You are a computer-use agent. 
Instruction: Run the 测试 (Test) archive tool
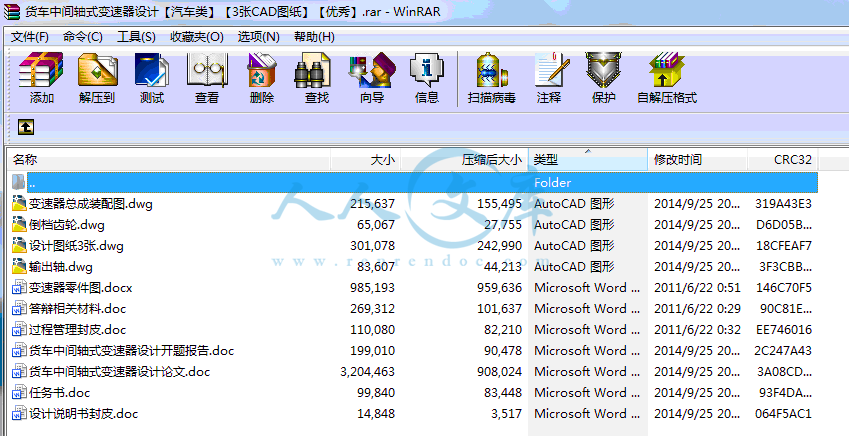point(152,70)
